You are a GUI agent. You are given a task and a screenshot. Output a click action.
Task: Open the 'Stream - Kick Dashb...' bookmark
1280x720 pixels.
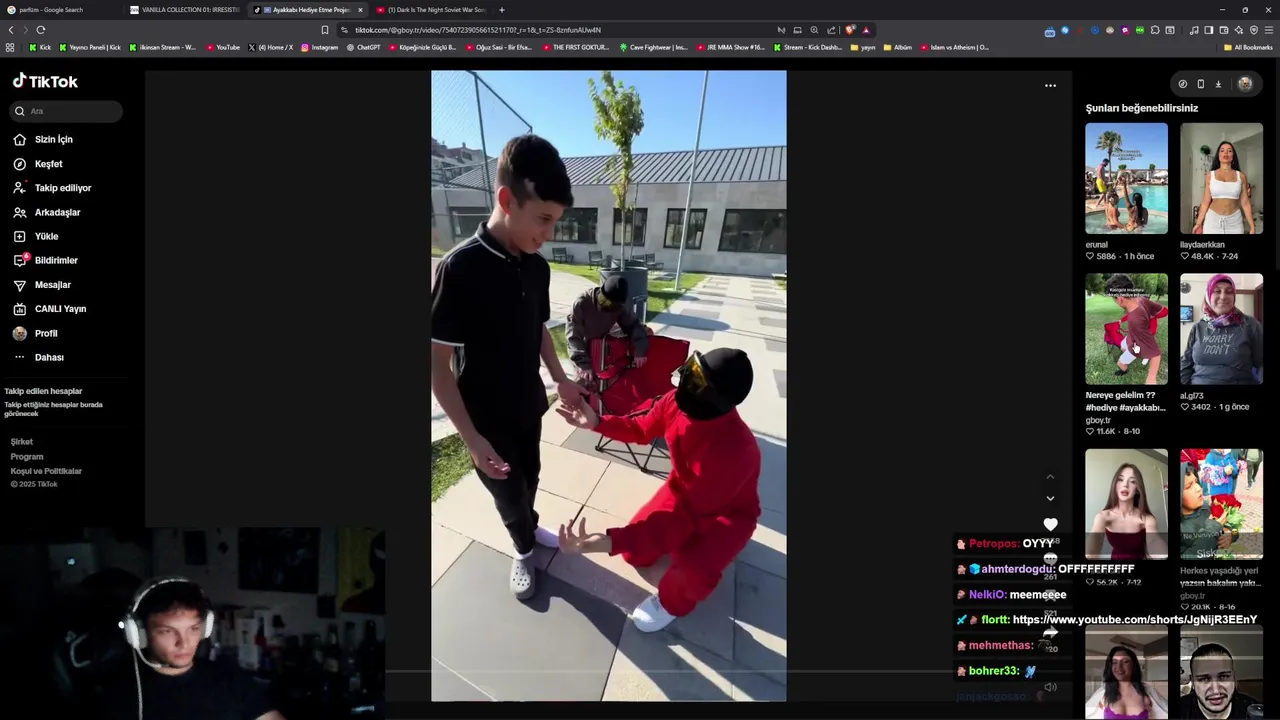[x=809, y=47]
